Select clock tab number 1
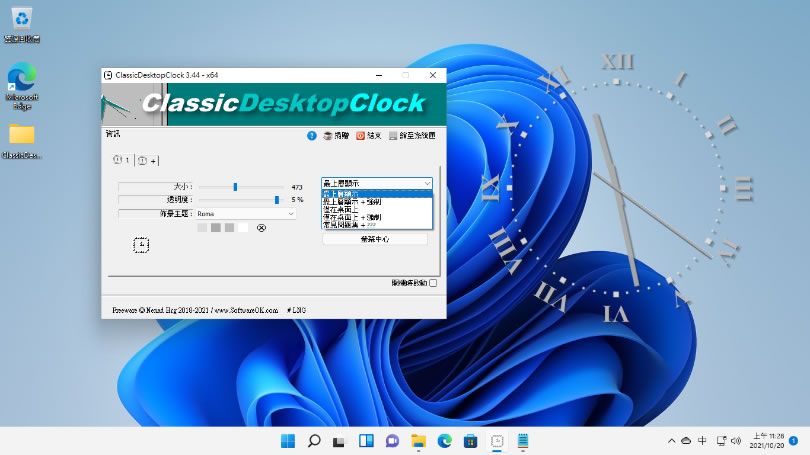 (121, 160)
